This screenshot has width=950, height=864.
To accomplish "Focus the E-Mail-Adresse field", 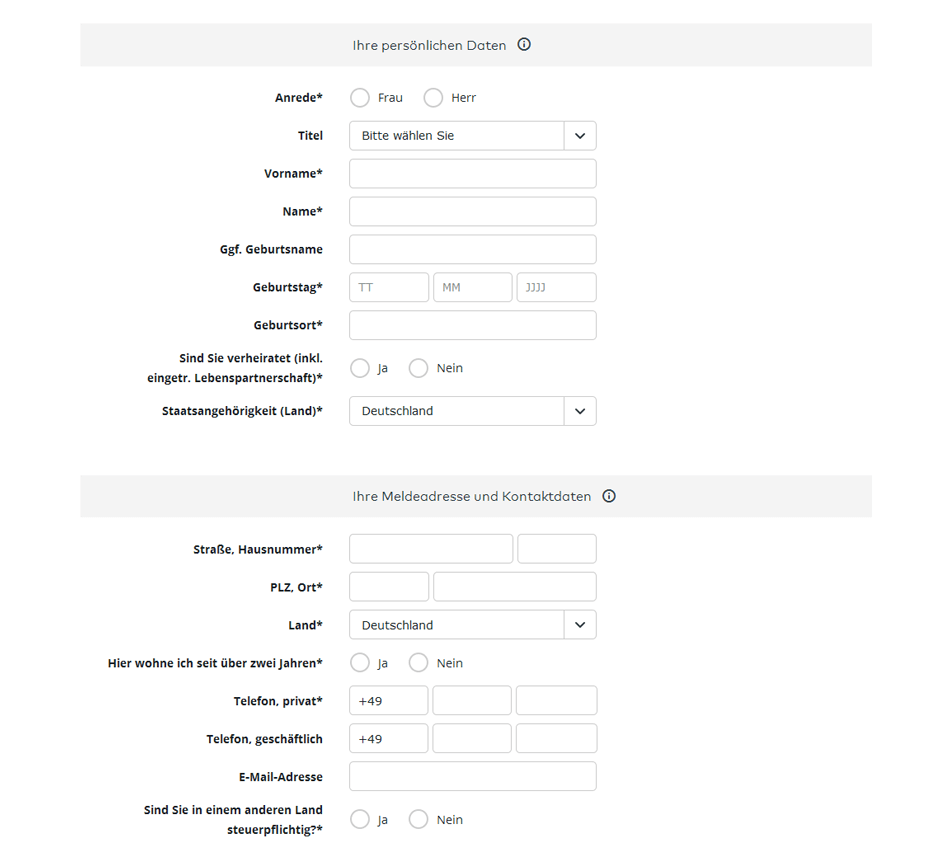I will coord(473,776).
